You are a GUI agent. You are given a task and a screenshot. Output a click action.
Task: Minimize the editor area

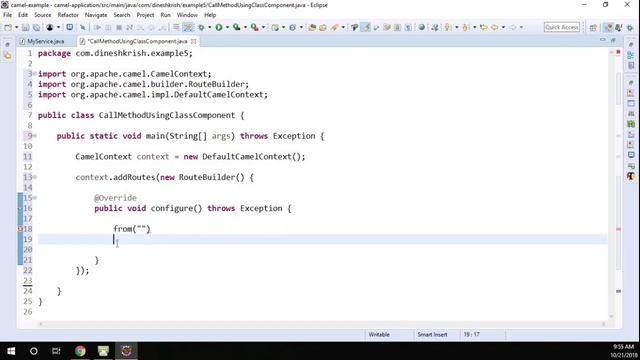(x=603, y=40)
